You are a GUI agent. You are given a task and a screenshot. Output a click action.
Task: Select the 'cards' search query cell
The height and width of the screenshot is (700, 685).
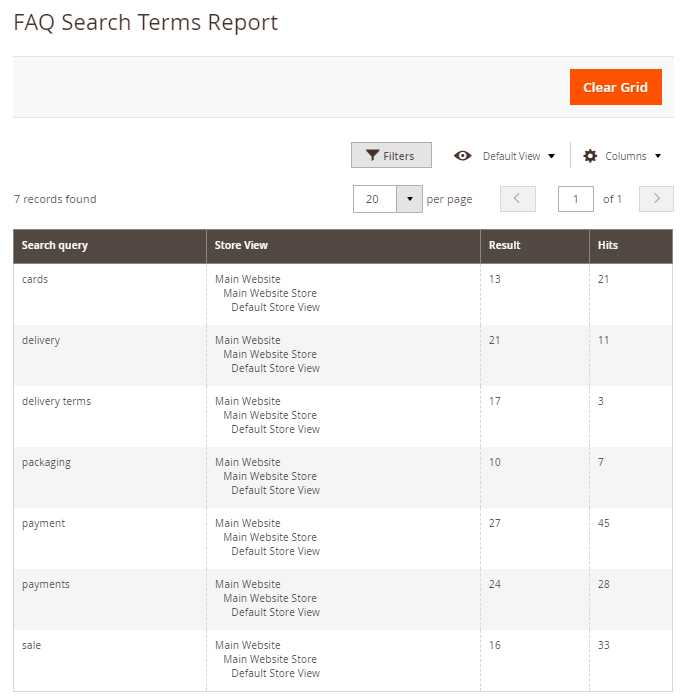click(110, 294)
